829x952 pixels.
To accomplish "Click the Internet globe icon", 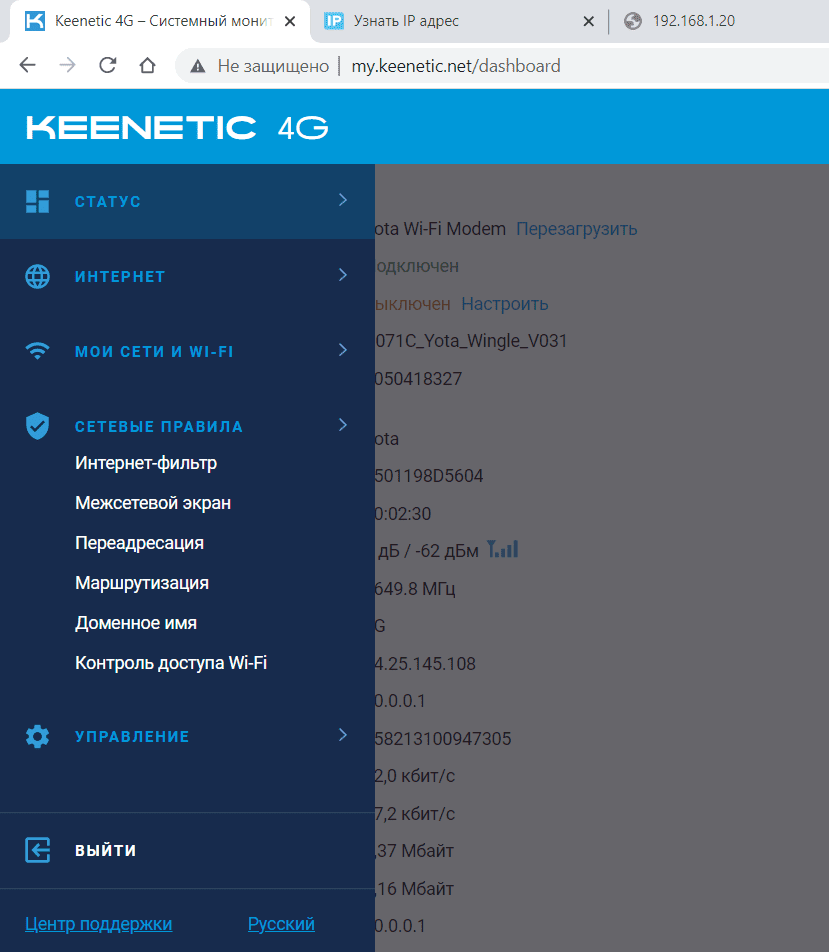I will [38, 276].
